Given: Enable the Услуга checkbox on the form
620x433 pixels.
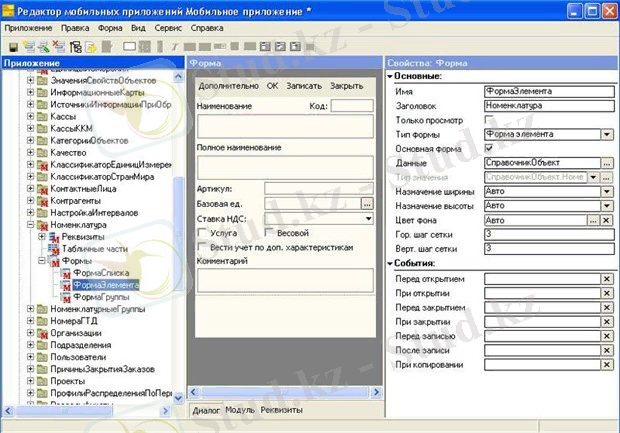Looking at the screenshot, I should click(204, 232).
